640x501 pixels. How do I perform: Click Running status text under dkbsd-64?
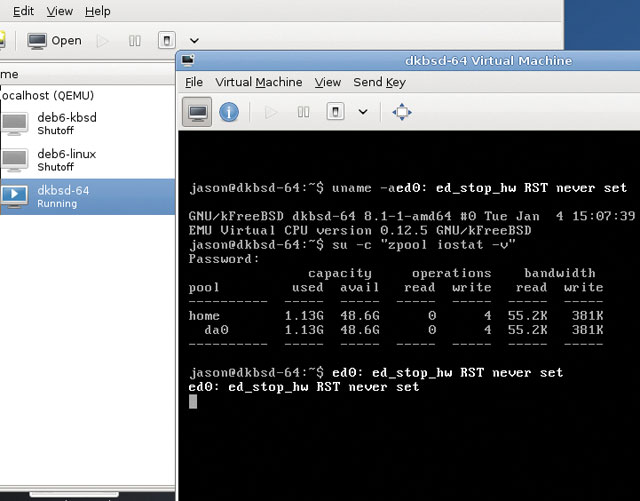(x=57, y=203)
